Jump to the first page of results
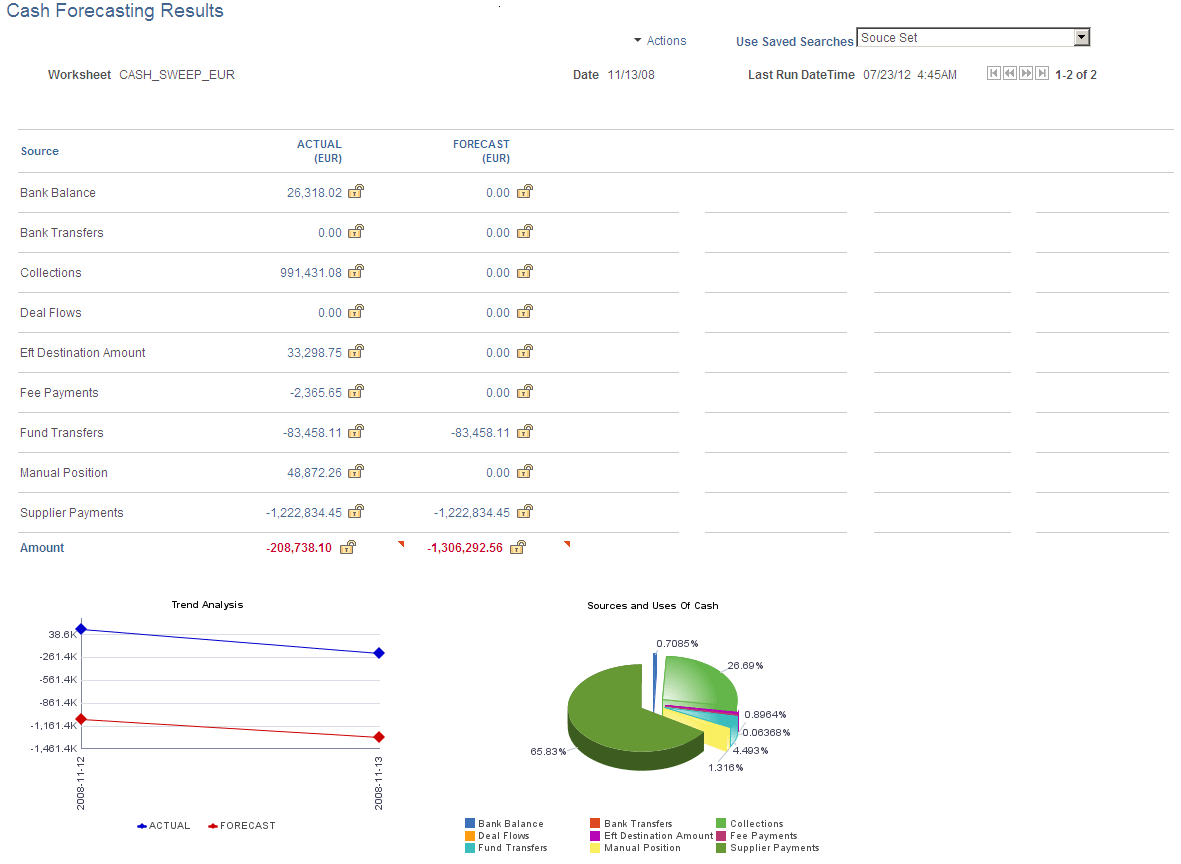 click(993, 72)
